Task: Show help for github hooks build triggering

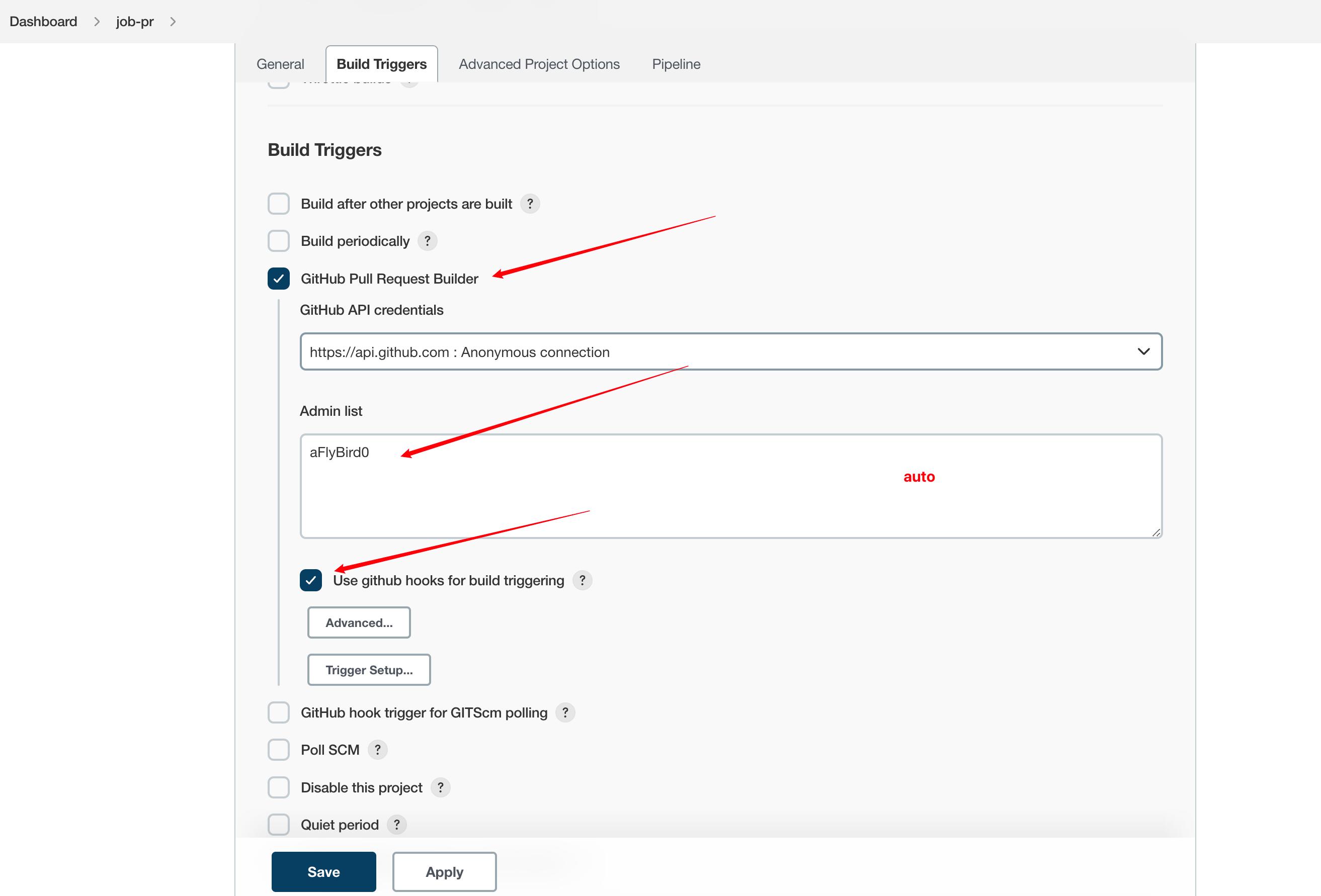Action: point(582,580)
